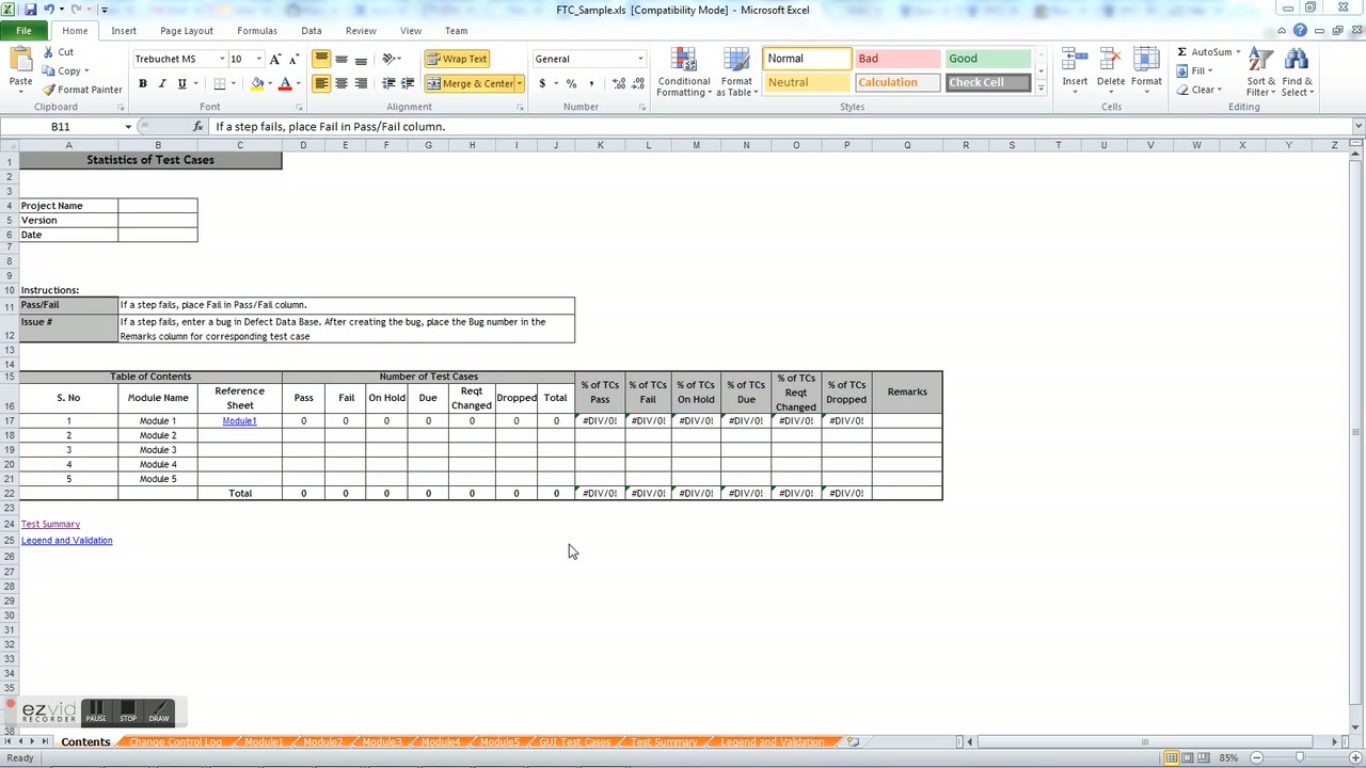The height and width of the screenshot is (768, 1366).
Task: Click the Insert Function fx icon
Action: pyautogui.click(x=198, y=127)
